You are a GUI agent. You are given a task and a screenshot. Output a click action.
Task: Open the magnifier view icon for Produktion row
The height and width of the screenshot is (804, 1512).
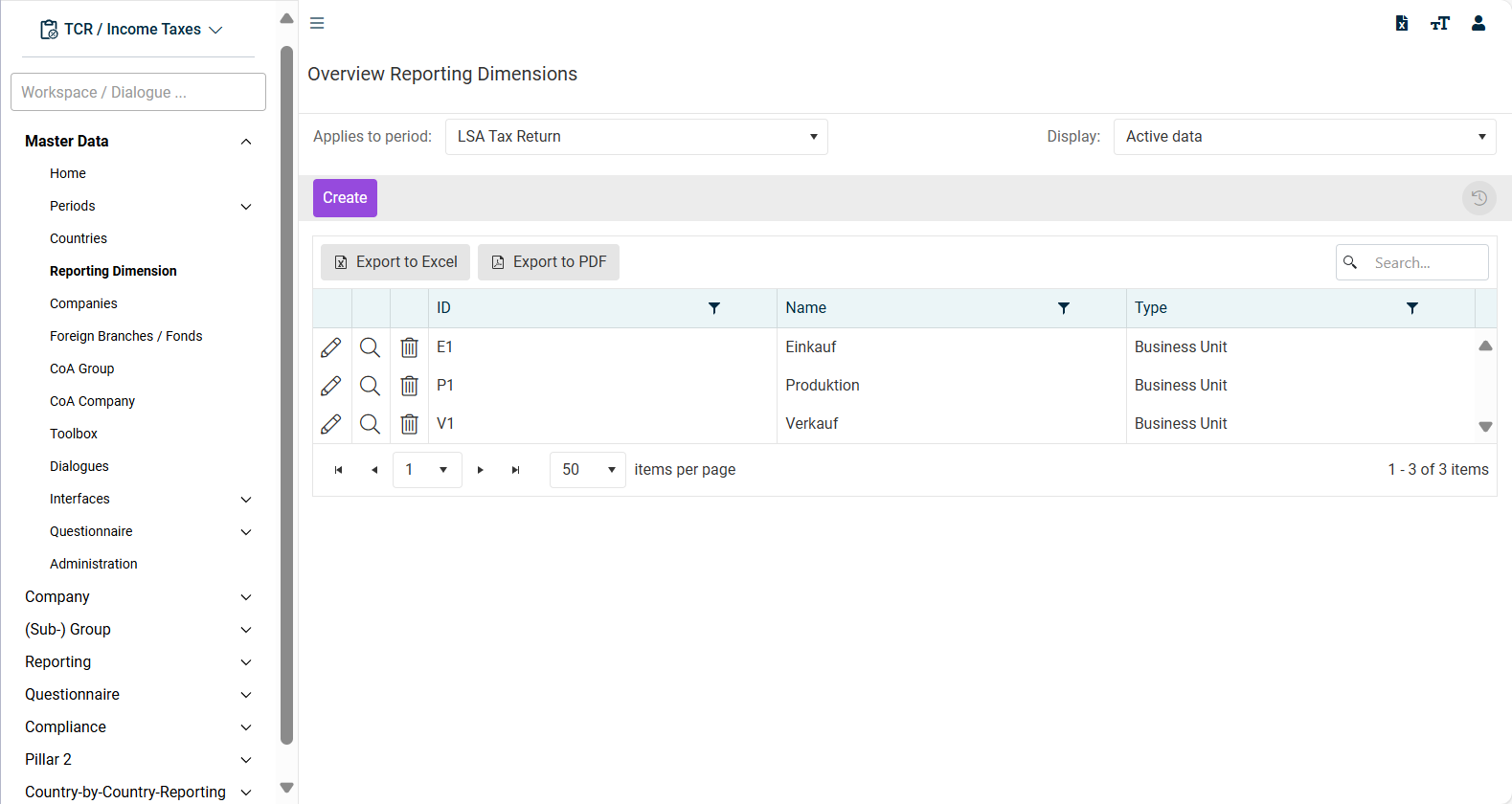tap(370, 386)
